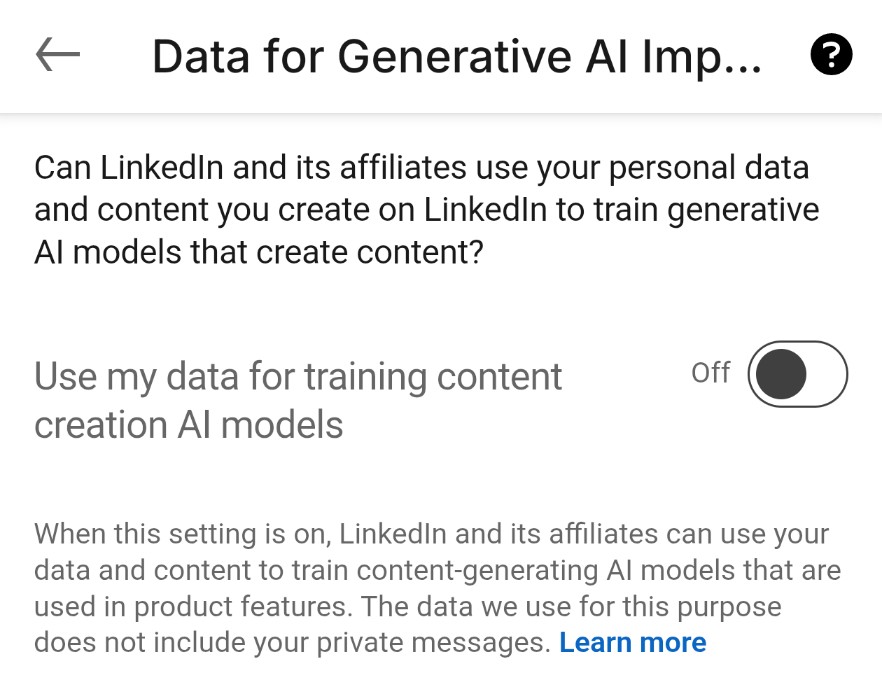Click the circular help badge in the header

click(831, 55)
